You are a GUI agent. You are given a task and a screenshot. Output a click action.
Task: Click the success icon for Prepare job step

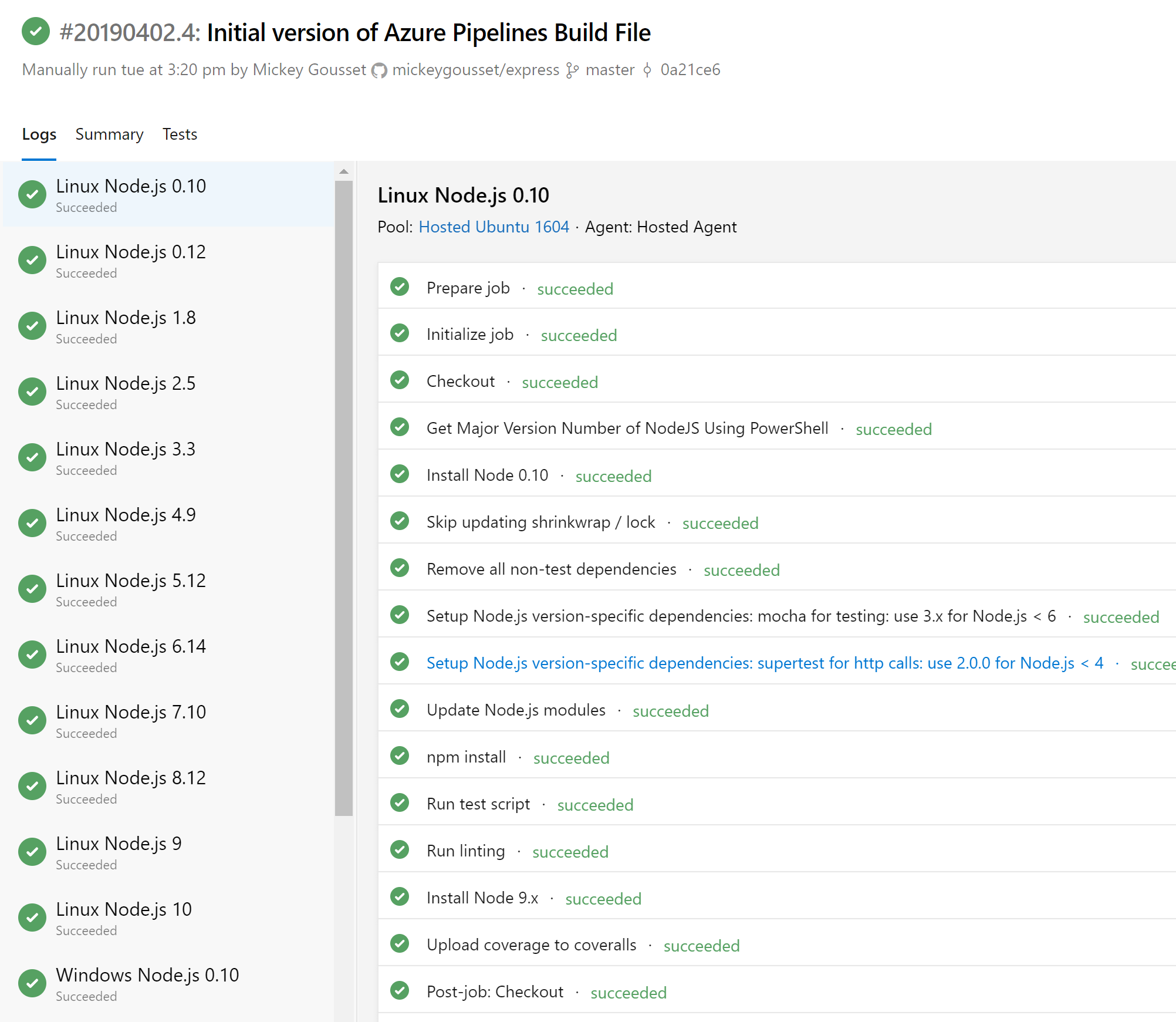point(400,287)
